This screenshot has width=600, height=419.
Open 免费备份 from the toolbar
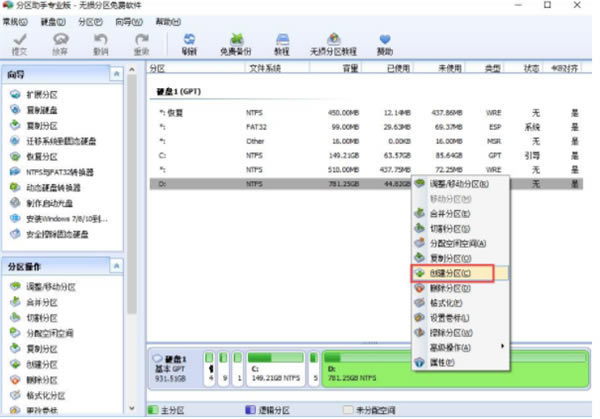(236, 44)
